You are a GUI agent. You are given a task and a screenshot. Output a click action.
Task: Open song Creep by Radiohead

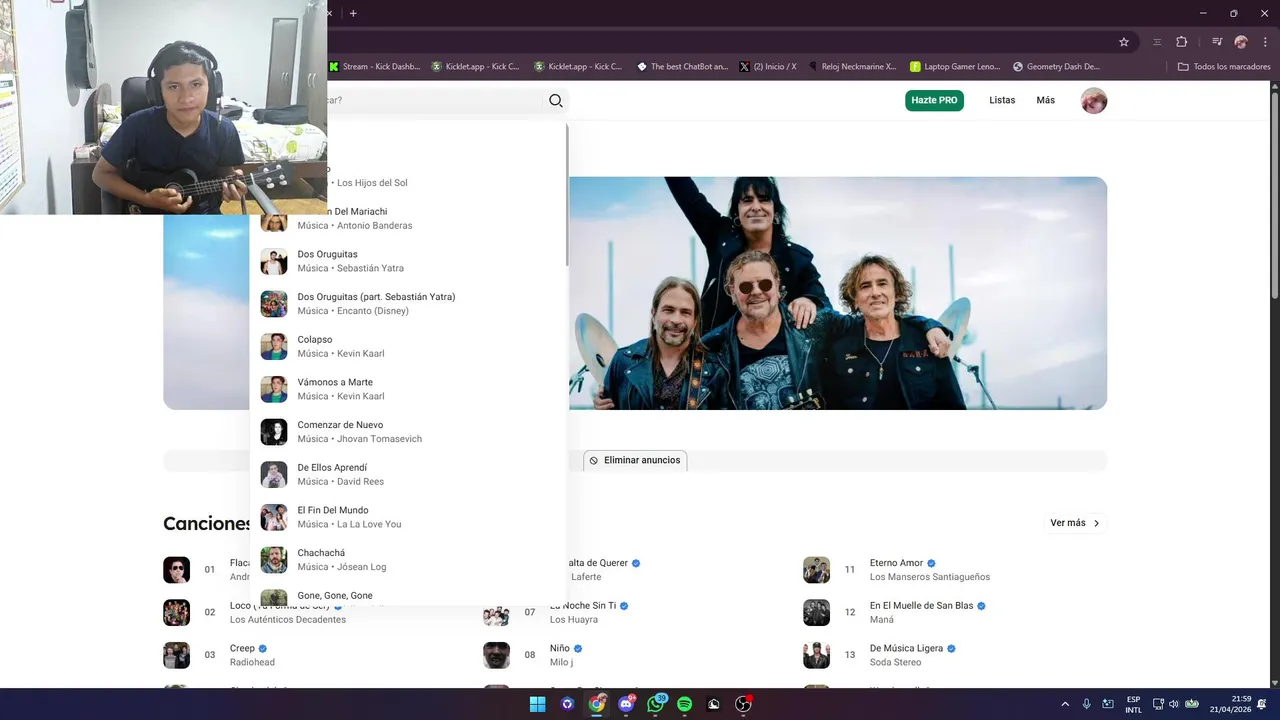[242, 648]
